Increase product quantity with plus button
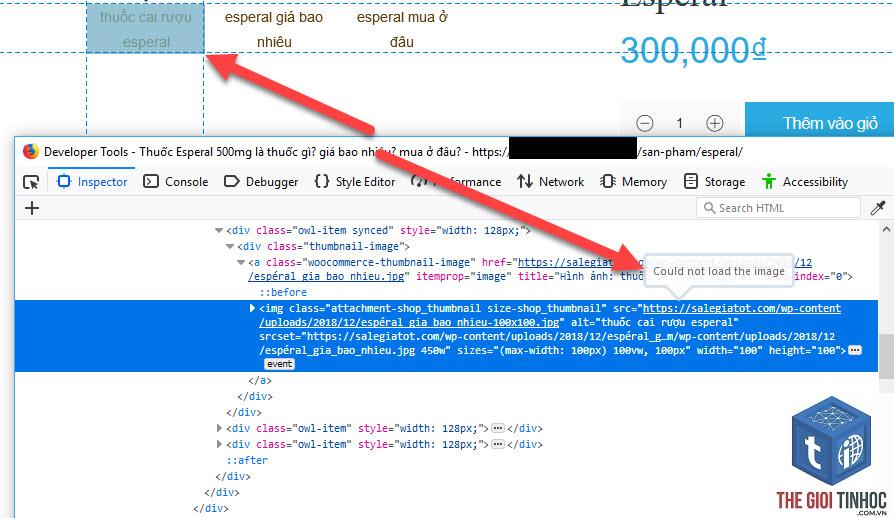This screenshot has width=894, height=518. (714, 123)
